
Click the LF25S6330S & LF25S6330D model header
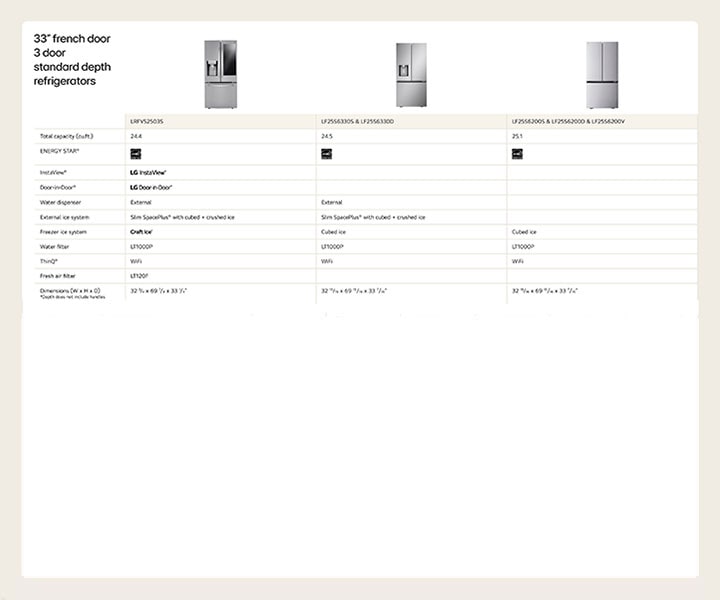pos(358,122)
